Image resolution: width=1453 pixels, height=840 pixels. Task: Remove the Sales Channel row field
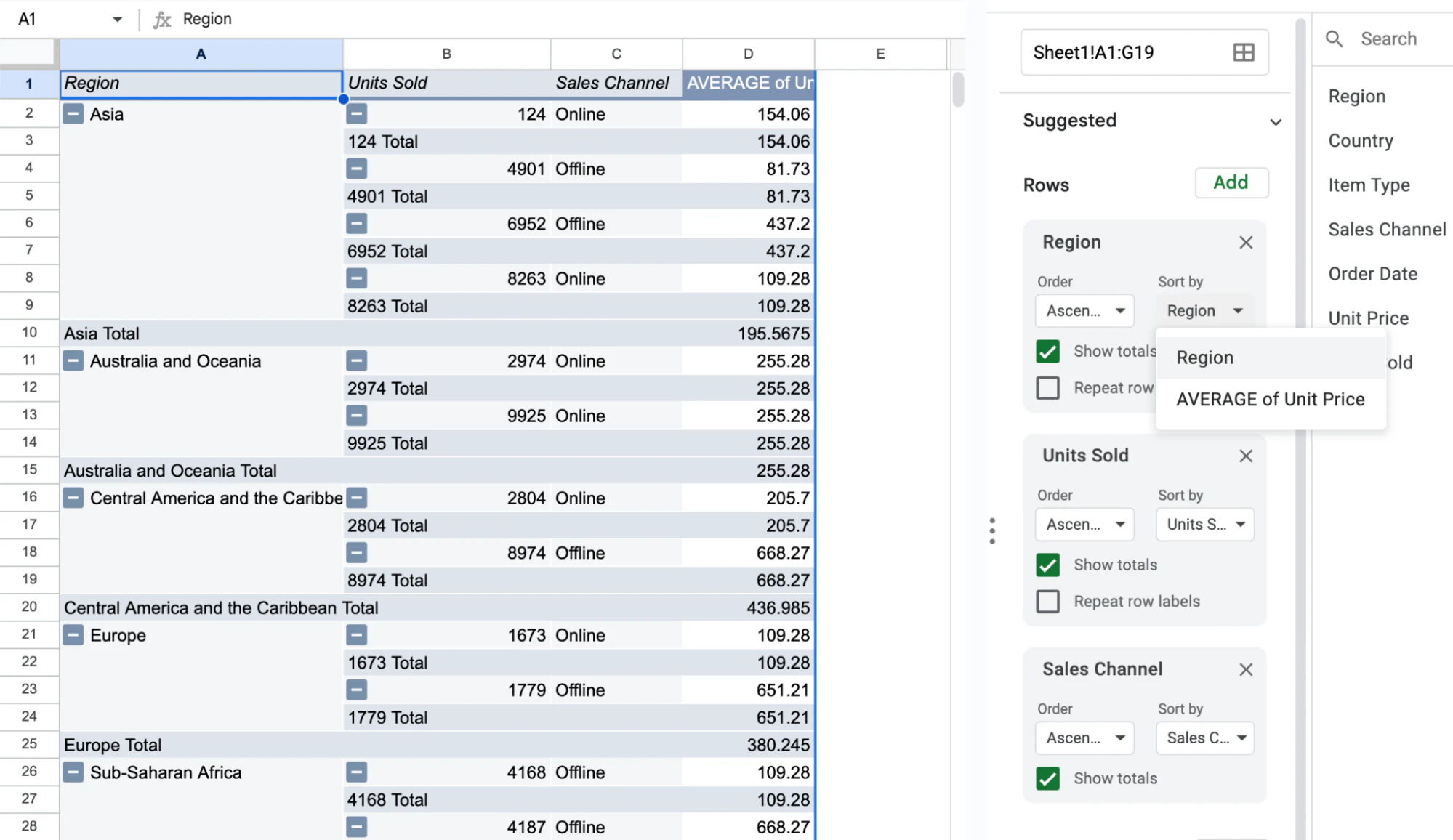1246,670
